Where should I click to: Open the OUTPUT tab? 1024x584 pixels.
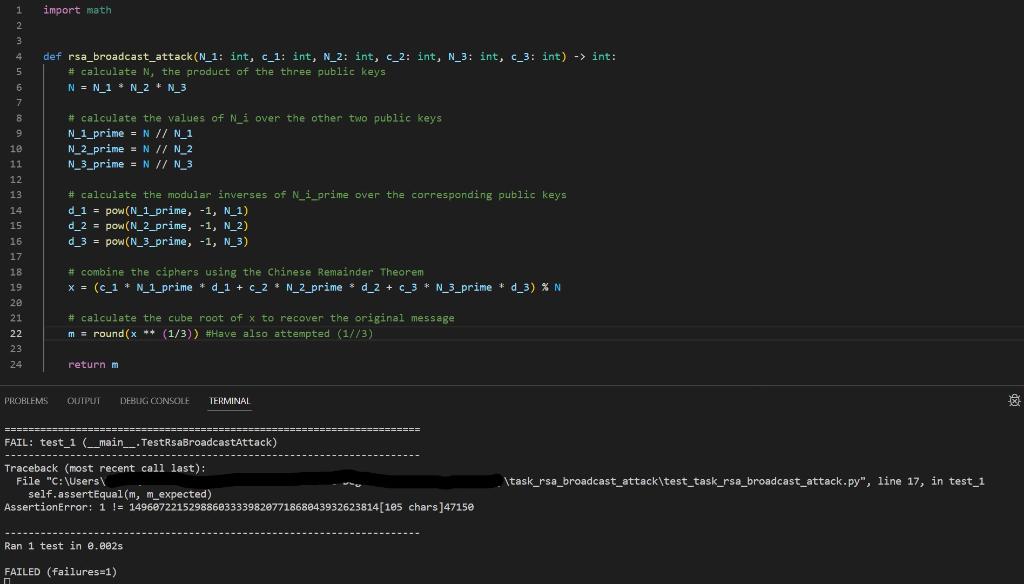pyautogui.click(x=83, y=400)
